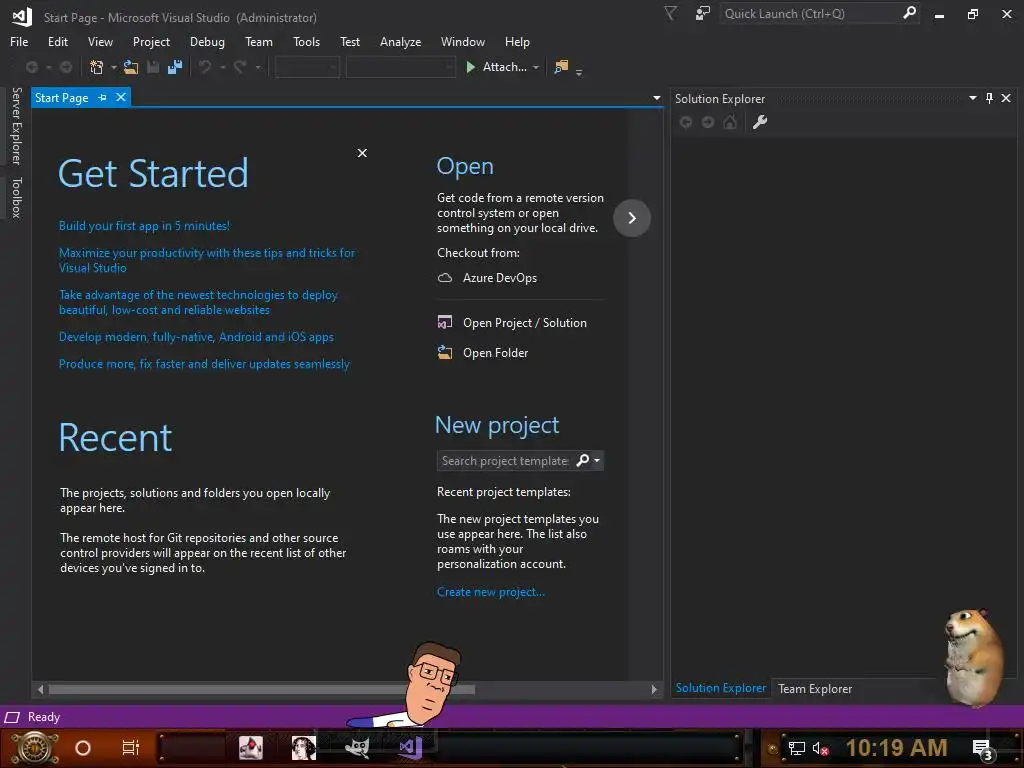Image resolution: width=1024 pixels, height=768 pixels.
Task: Click Solution Explorer Back icon
Action: pos(686,122)
